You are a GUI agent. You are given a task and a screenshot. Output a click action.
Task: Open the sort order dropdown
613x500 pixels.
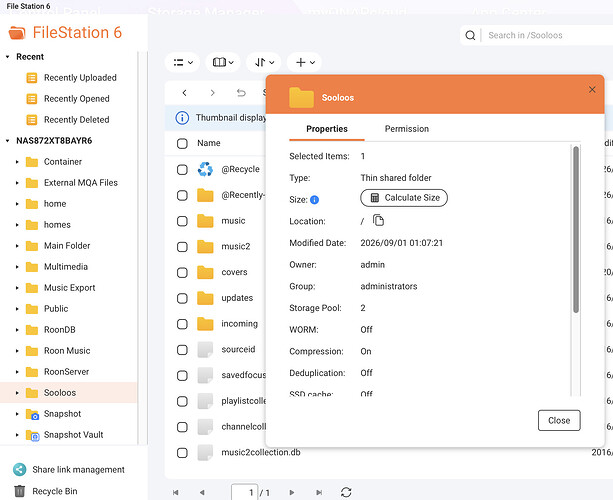click(x=264, y=63)
